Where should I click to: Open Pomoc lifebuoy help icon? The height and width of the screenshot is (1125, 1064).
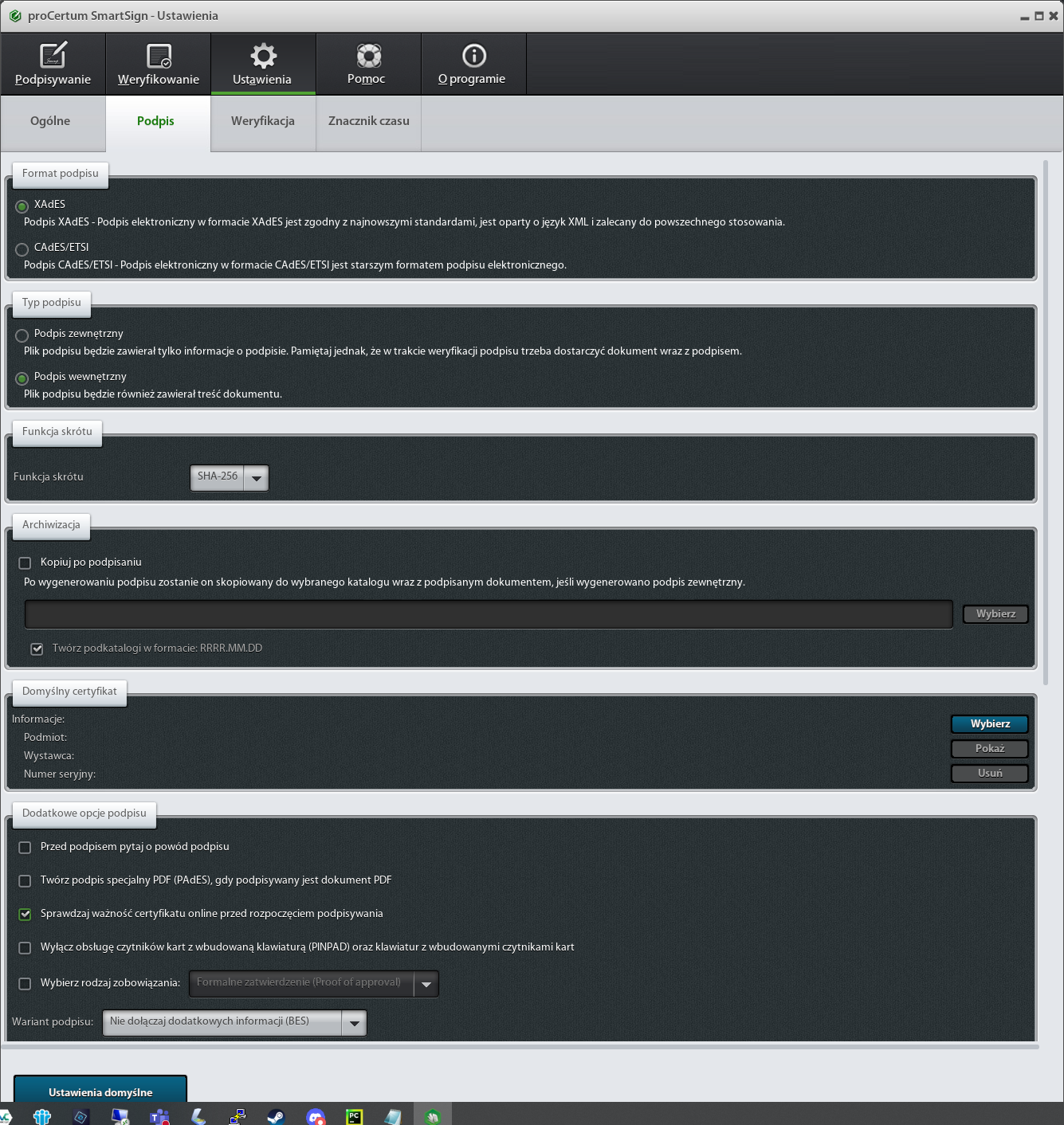(368, 56)
